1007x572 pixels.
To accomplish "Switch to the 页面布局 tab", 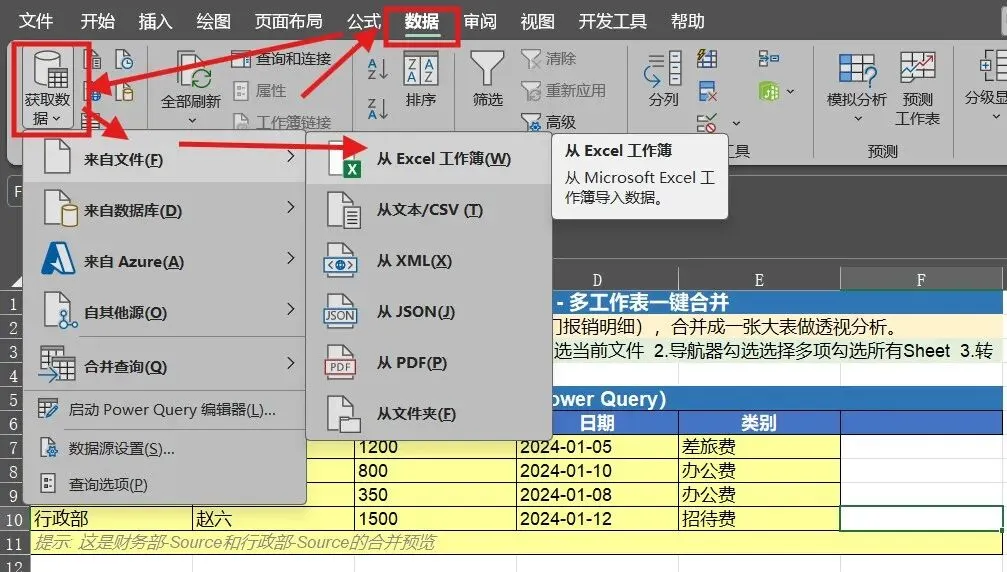I will 288,21.
